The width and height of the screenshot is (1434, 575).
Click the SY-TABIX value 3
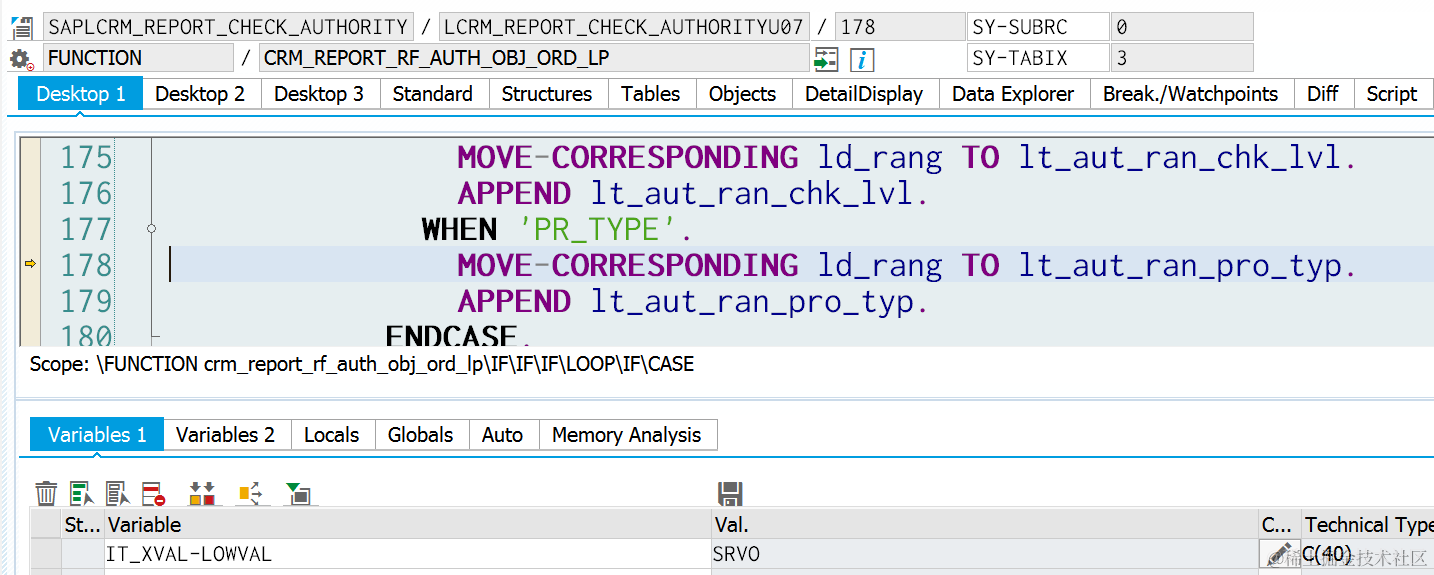1182,58
